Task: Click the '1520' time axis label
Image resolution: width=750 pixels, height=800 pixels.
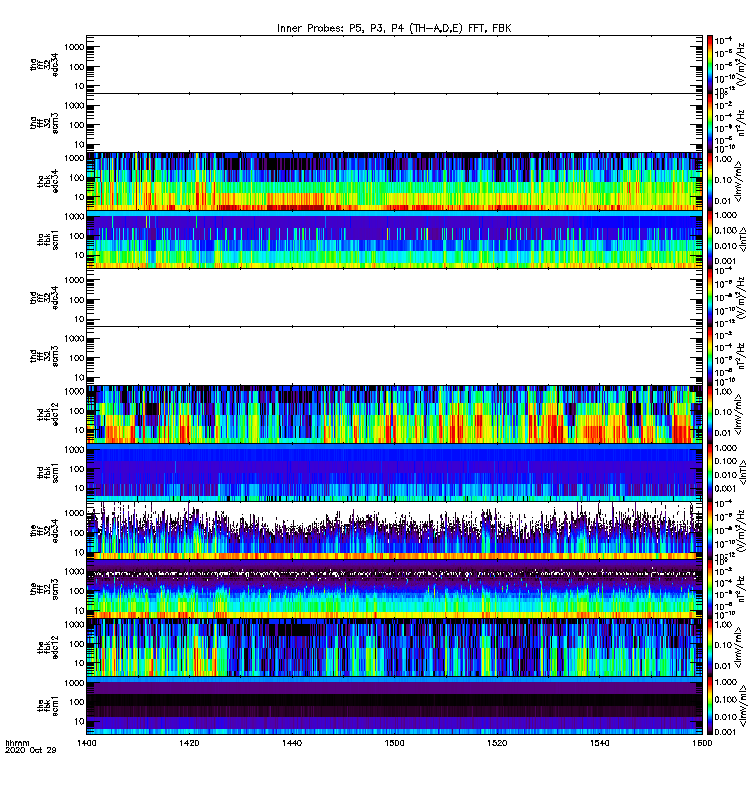Action: (x=497, y=743)
